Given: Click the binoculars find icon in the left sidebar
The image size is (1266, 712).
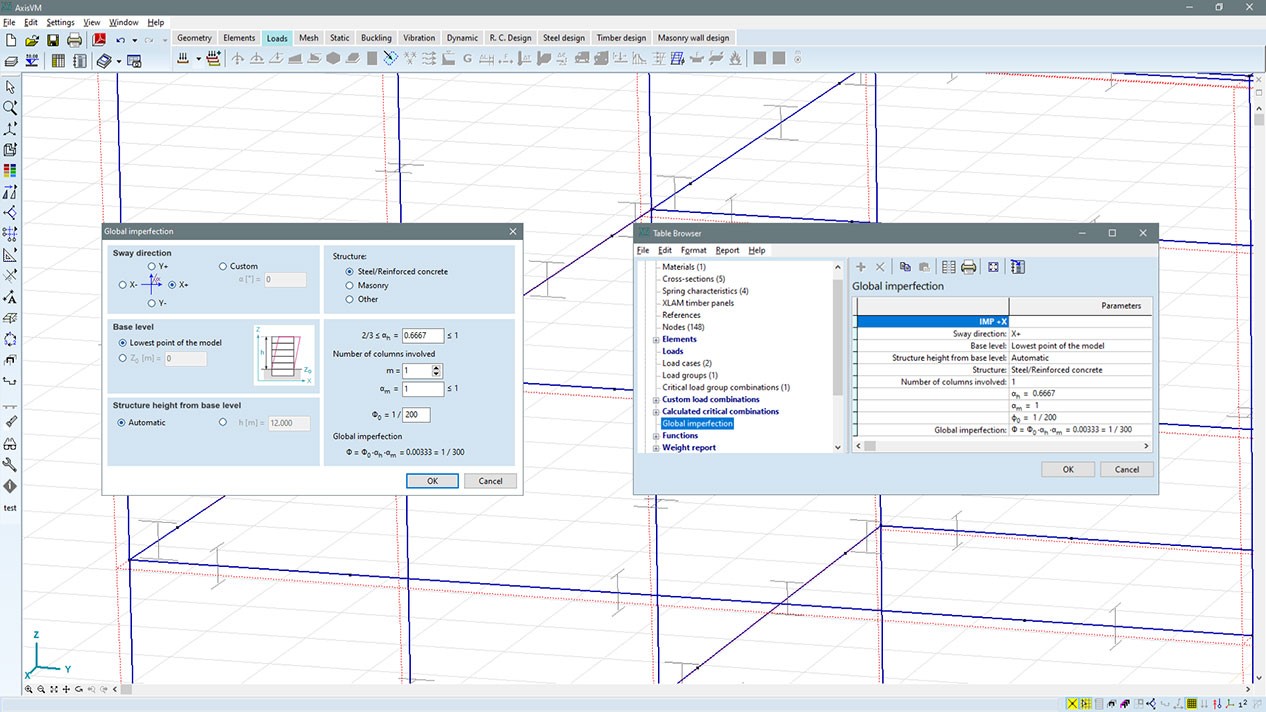Looking at the screenshot, I should pyautogui.click(x=10, y=444).
